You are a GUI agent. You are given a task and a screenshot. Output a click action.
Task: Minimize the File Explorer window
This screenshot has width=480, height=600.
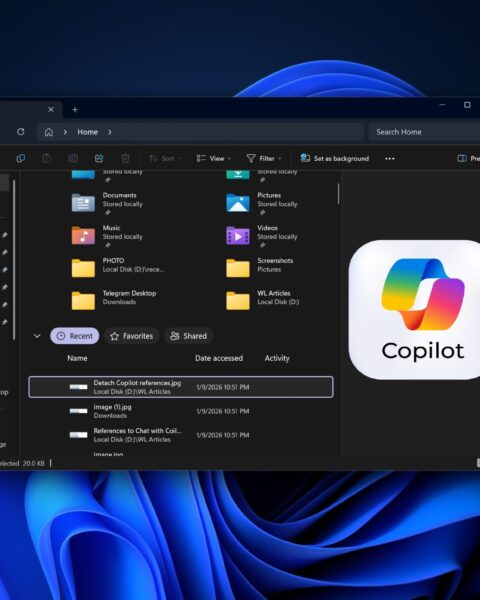[442, 105]
